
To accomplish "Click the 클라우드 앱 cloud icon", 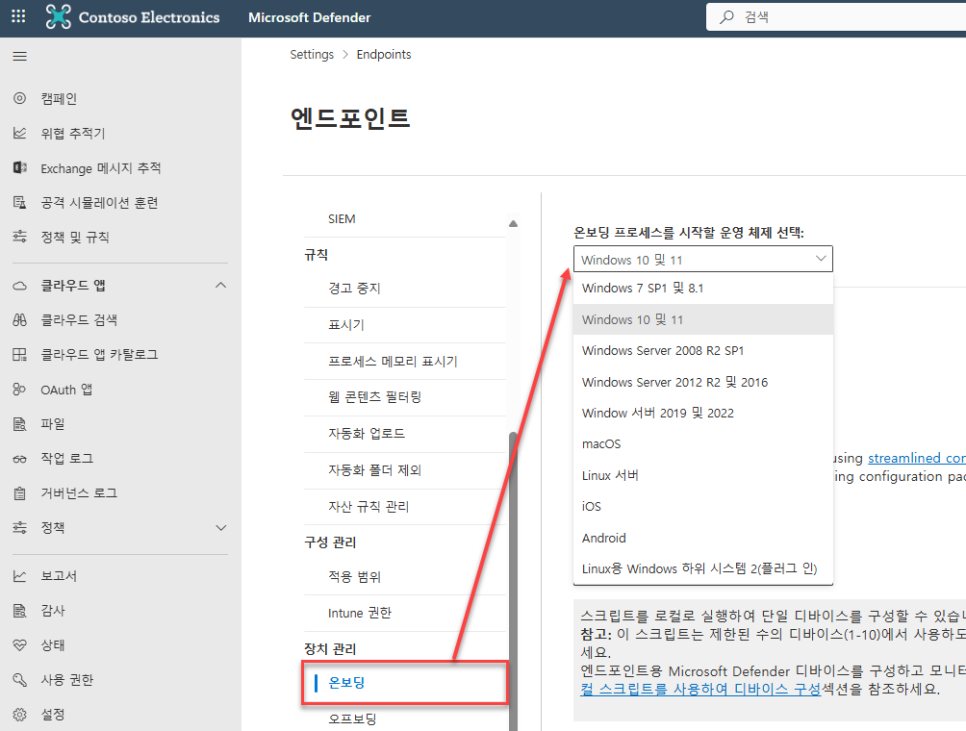I will pyautogui.click(x=20, y=286).
